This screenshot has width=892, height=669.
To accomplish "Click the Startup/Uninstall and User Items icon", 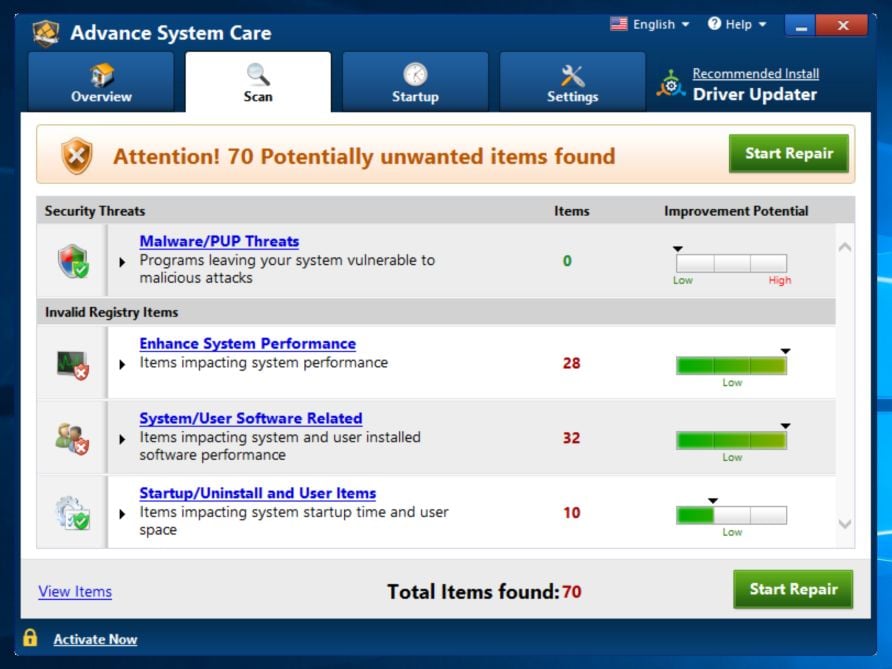I will pos(73,513).
